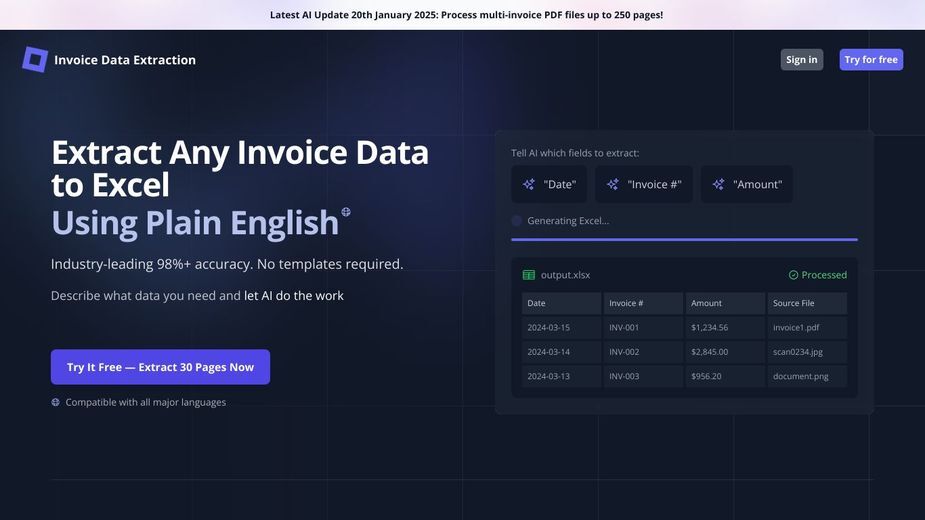Click the Amount column header
Image resolution: width=925 pixels, height=520 pixels.
tap(725, 303)
